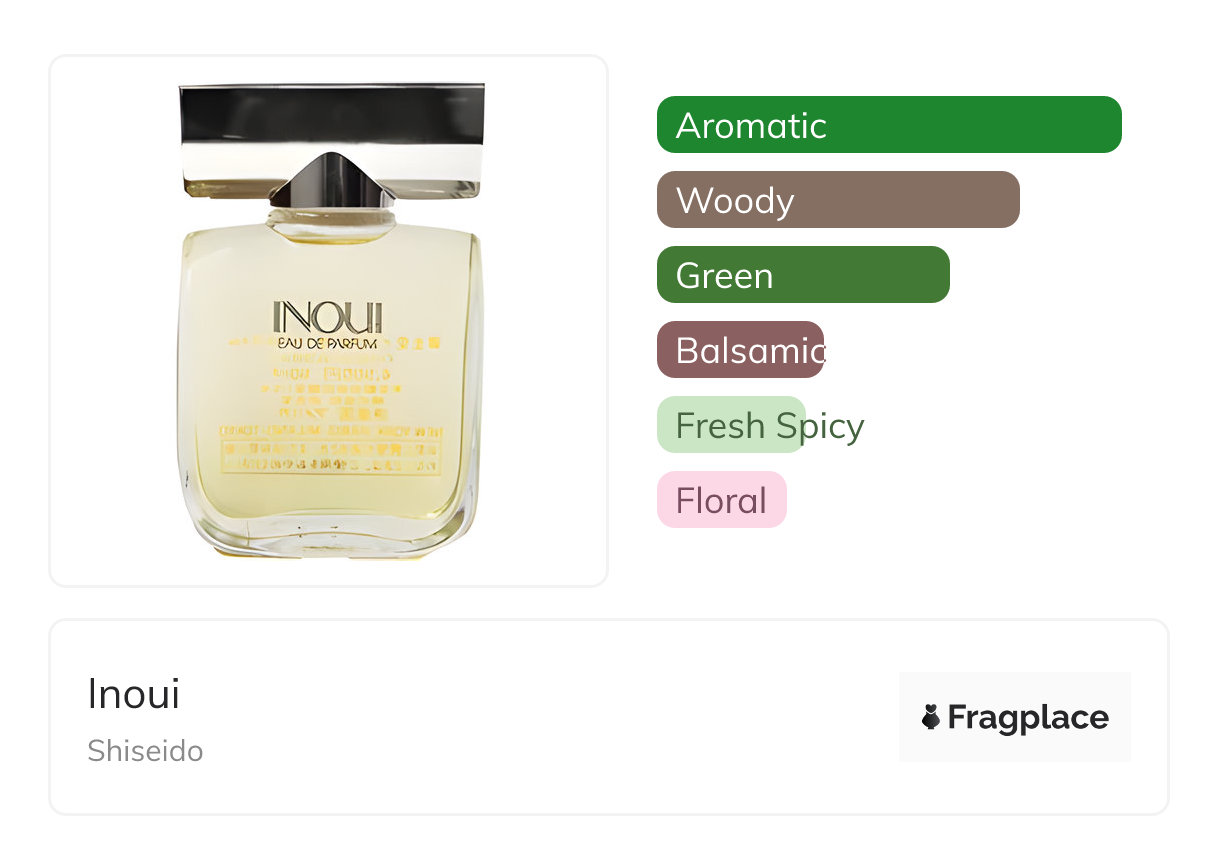Screen dimensions: 1218x864
Task: Click the EAU DE PARFUM text on bottle
Action: 327,344
